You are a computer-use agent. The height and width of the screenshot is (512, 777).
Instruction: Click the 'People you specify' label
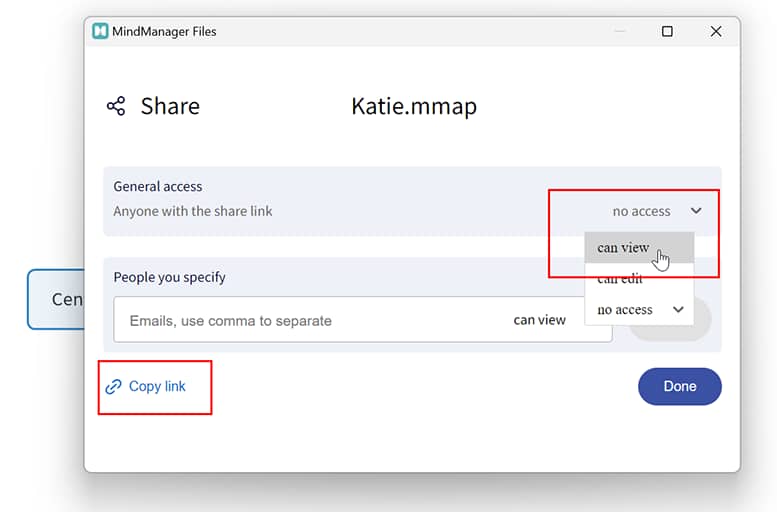(x=169, y=277)
